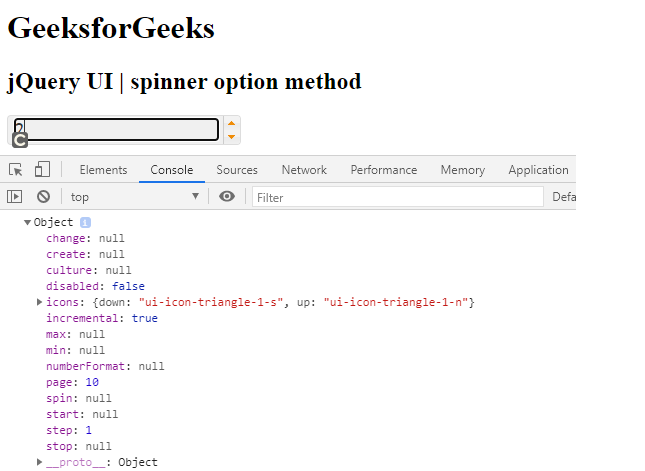Click the inspect element picker icon
The width and height of the screenshot is (645, 471).
(16, 170)
